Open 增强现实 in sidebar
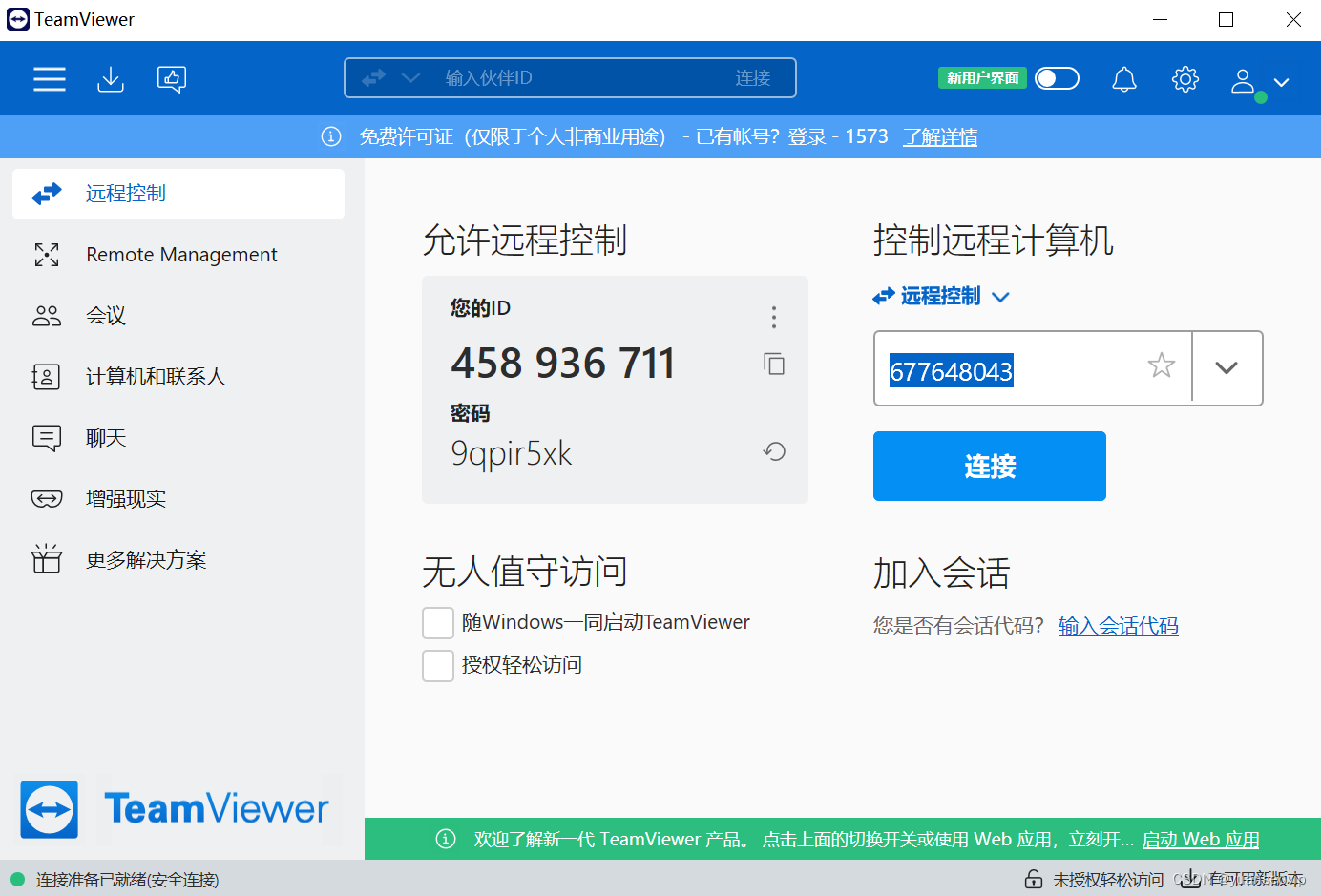Image resolution: width=1321 pixels, height=896 pixels. (x=178, y=499)
